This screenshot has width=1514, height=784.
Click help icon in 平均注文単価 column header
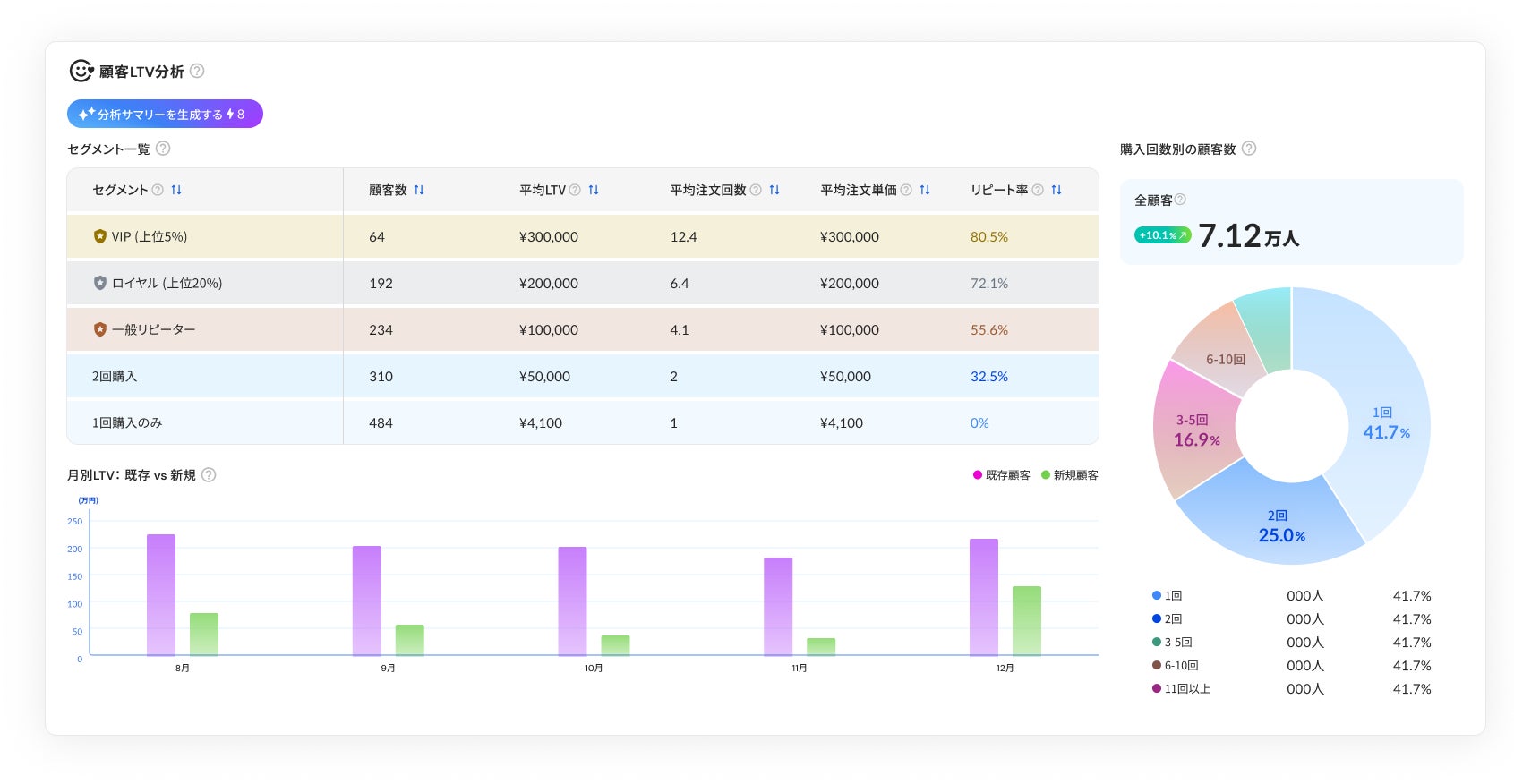click(x=906, y=190)
